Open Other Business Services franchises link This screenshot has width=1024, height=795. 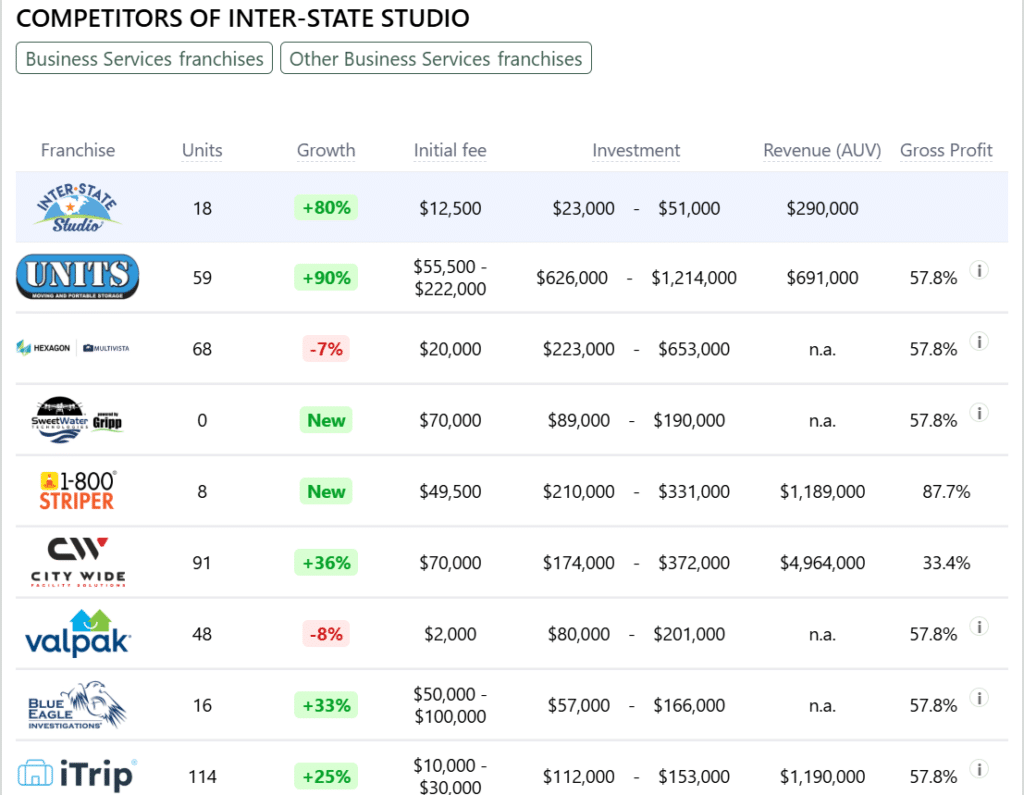coord(436,58)
